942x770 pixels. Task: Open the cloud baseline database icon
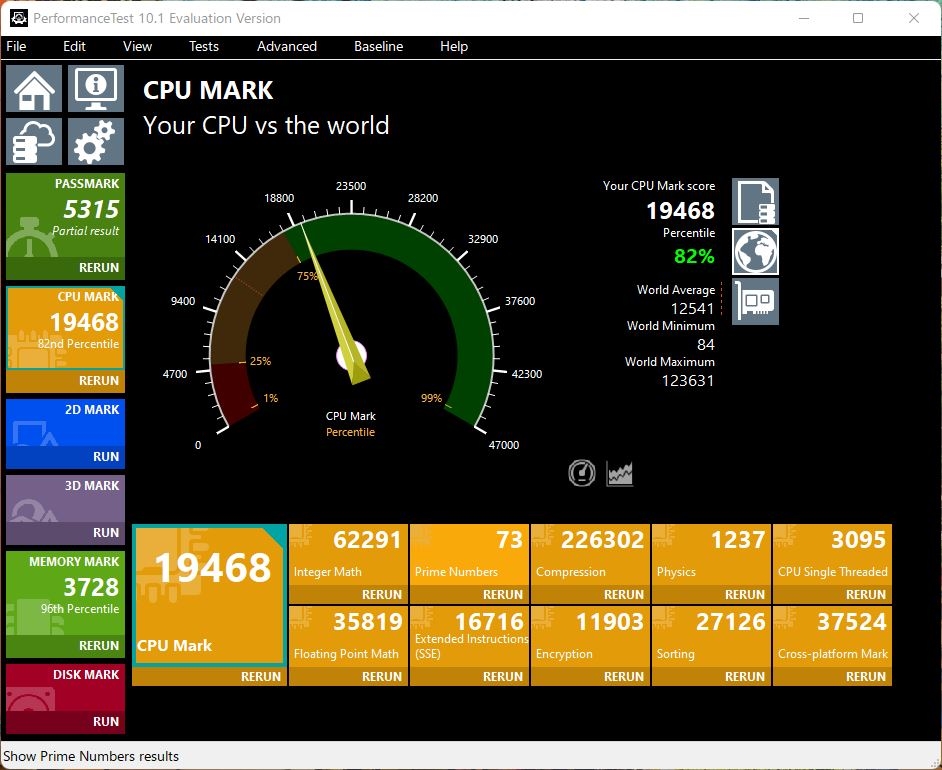click(34, 142)
